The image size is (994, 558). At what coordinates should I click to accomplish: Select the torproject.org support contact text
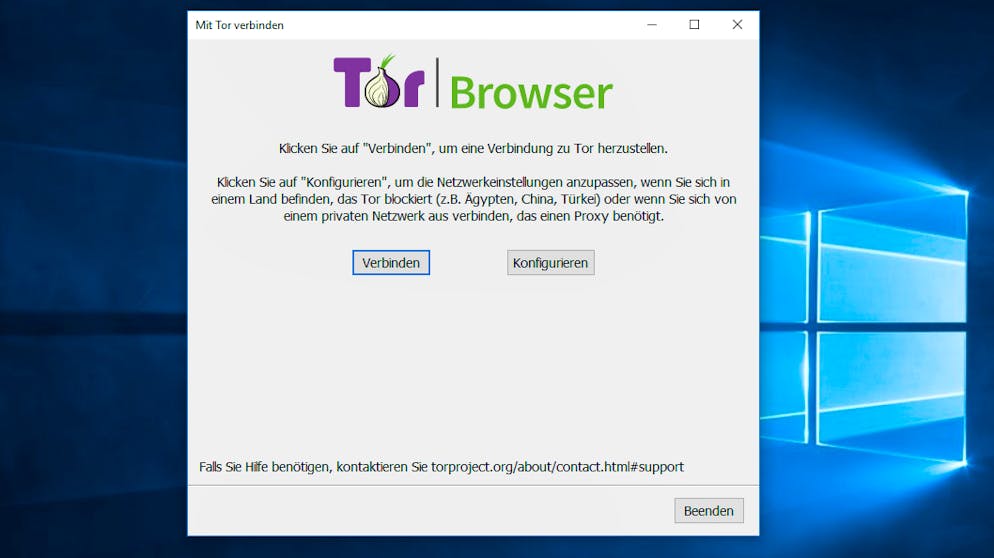[x=557, y=467]
